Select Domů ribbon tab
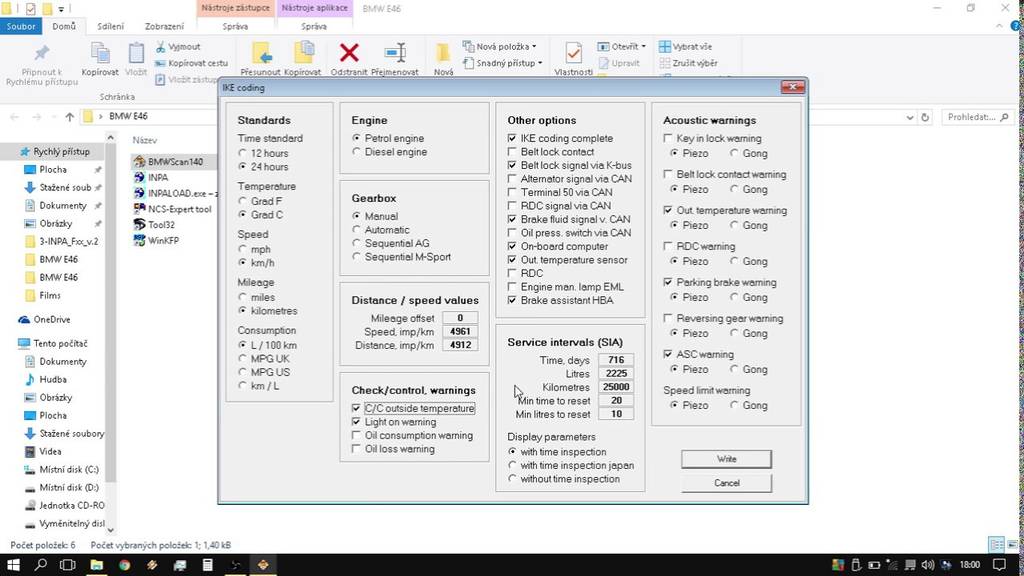 [x=64, y=26]
